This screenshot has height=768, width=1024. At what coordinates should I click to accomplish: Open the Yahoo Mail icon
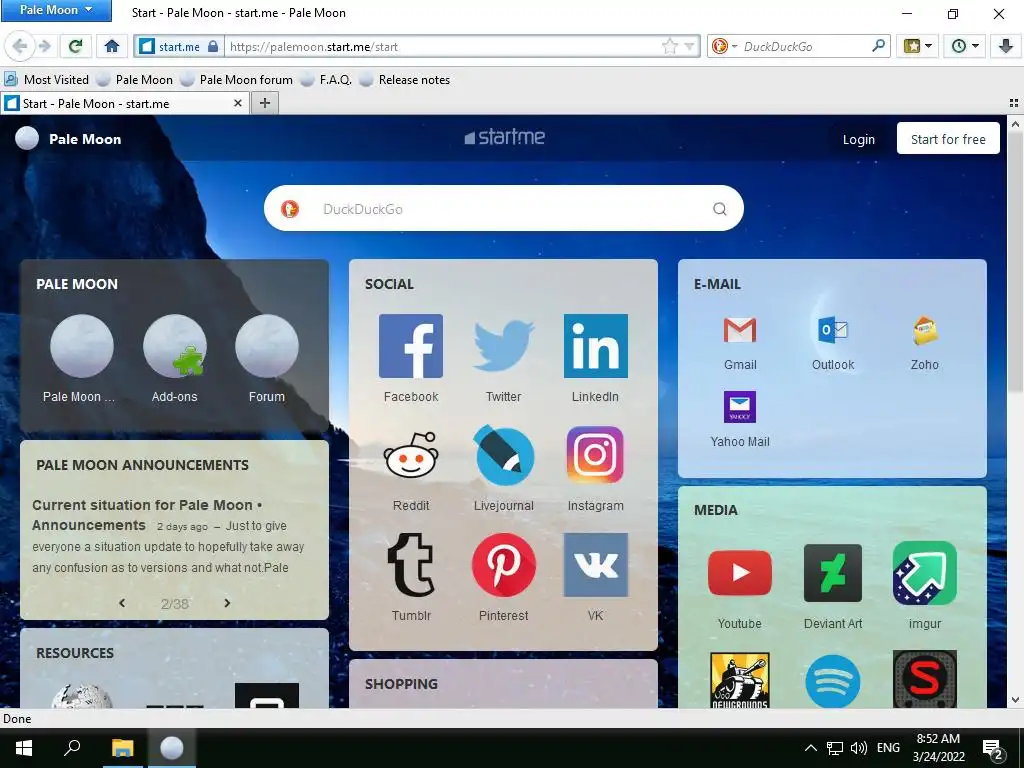(x=740, y=407)
